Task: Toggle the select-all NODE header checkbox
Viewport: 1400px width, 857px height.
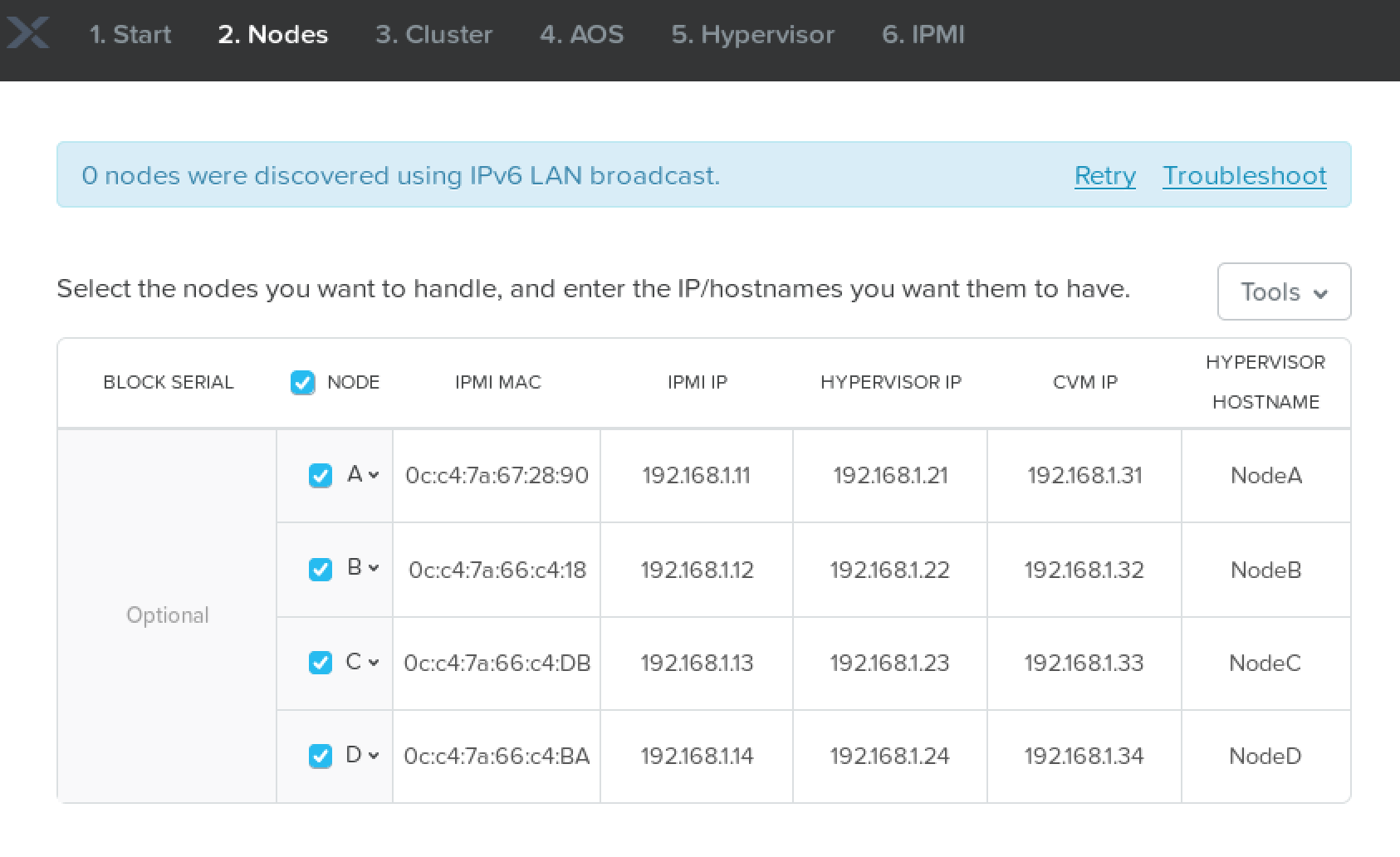Action: pyautogui.click(x=302, y=383)
